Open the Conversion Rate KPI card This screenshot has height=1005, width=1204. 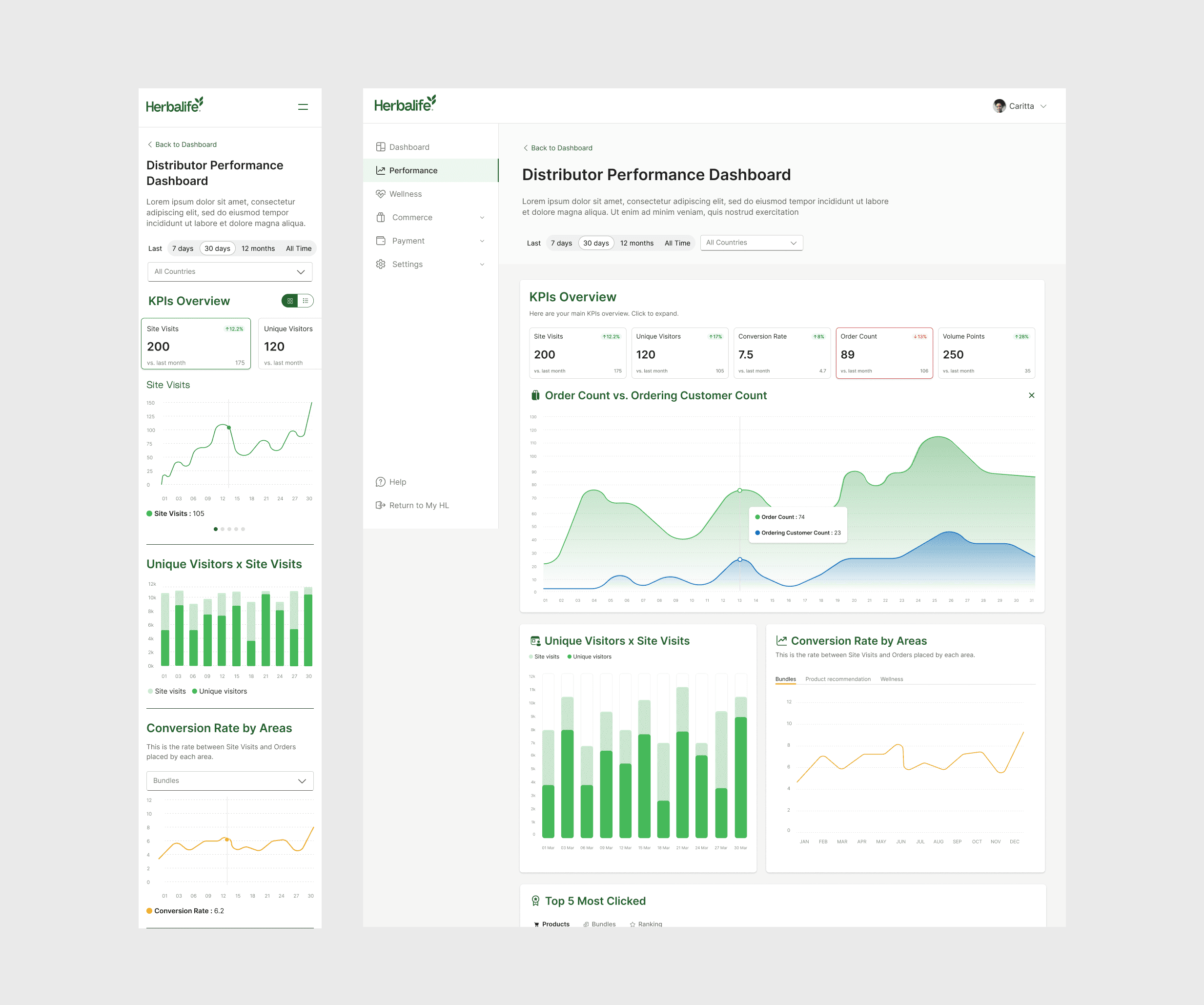click(782, 353)
